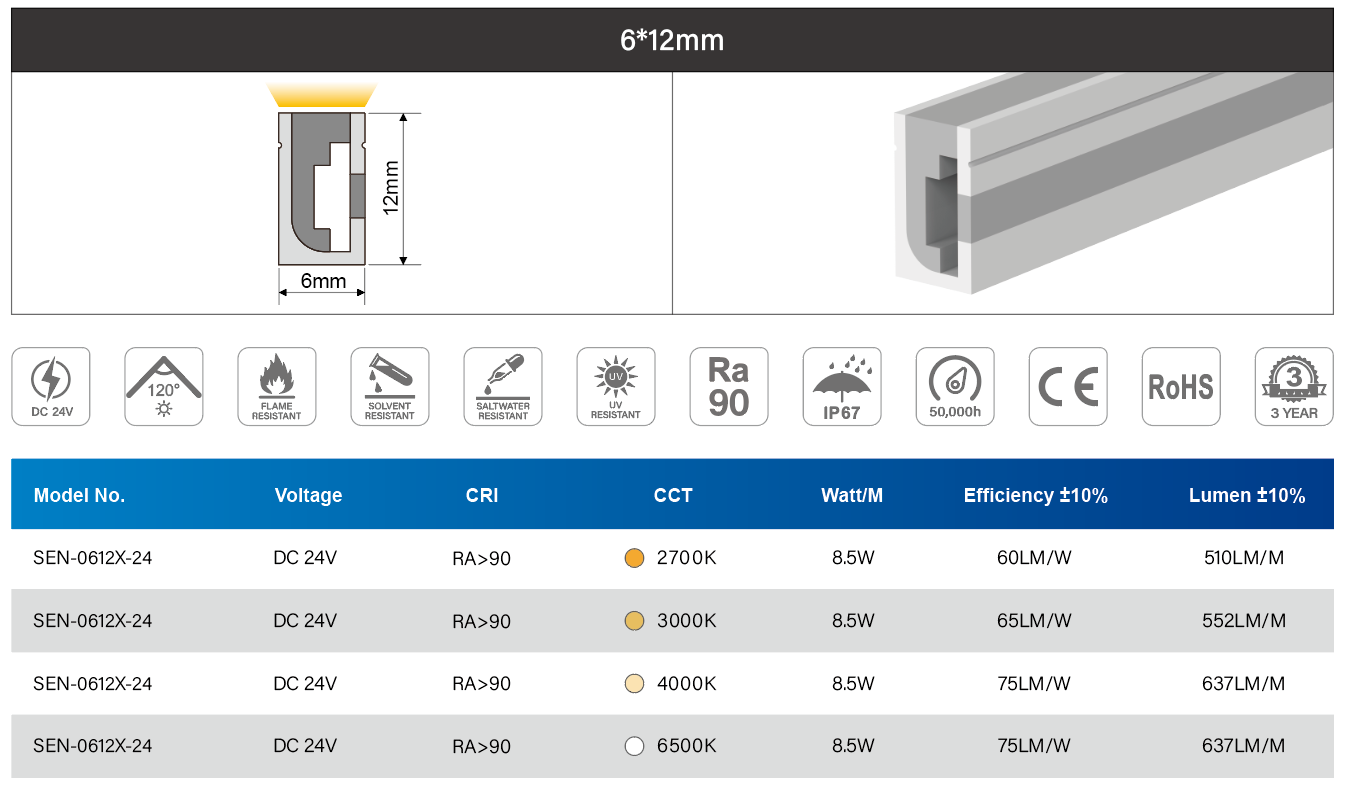Click the Solvent Resistant test tube icon

coord(390,386)
